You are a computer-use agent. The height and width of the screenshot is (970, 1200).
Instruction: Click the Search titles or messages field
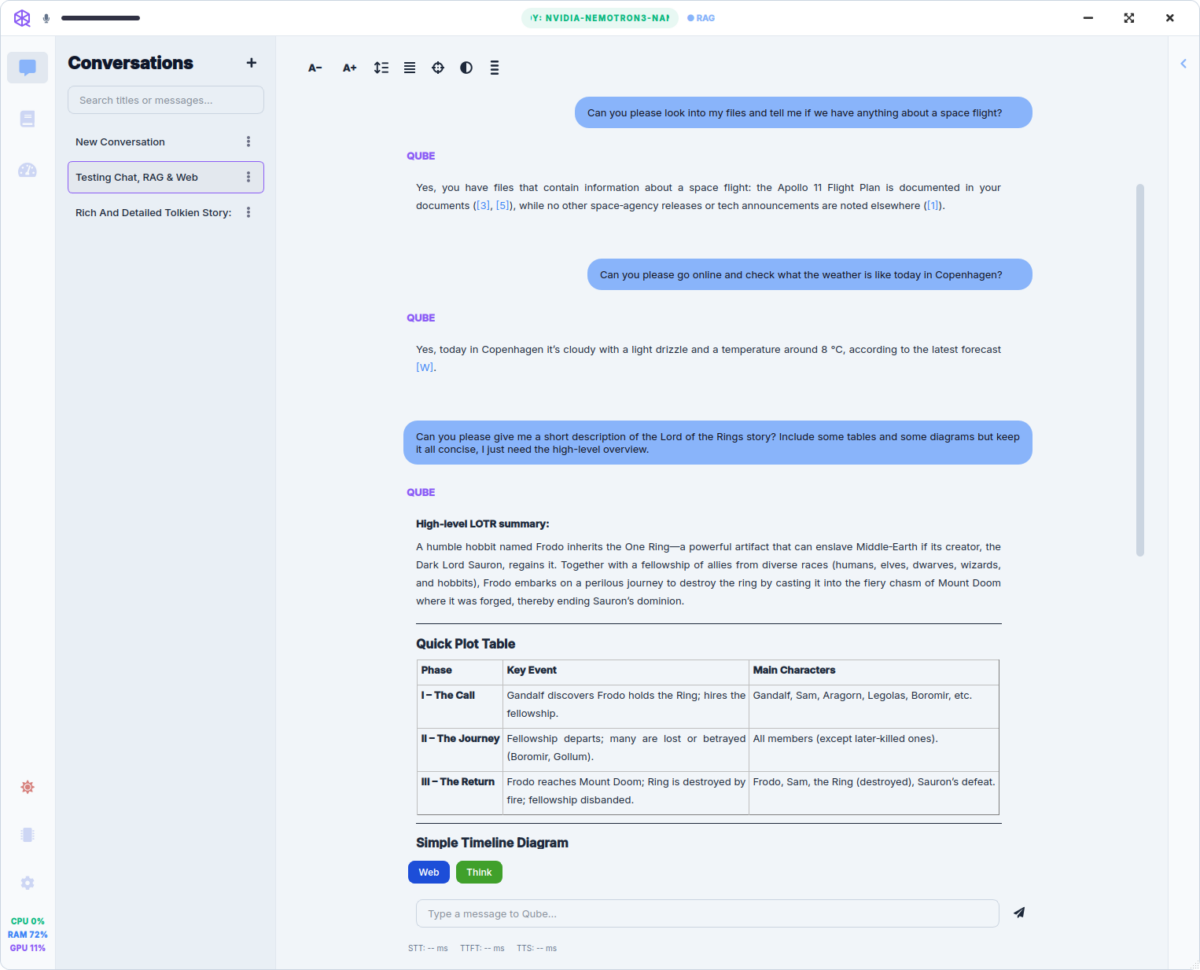click(x=166, y=100)
